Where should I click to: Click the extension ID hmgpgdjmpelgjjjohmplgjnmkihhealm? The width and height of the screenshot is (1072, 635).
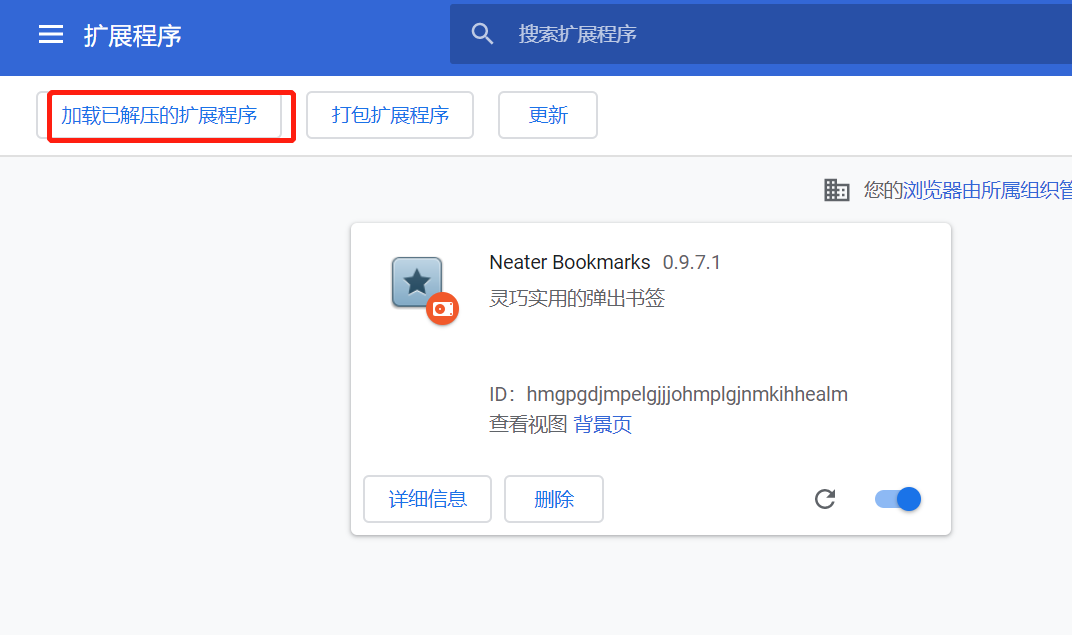[687, 394]
